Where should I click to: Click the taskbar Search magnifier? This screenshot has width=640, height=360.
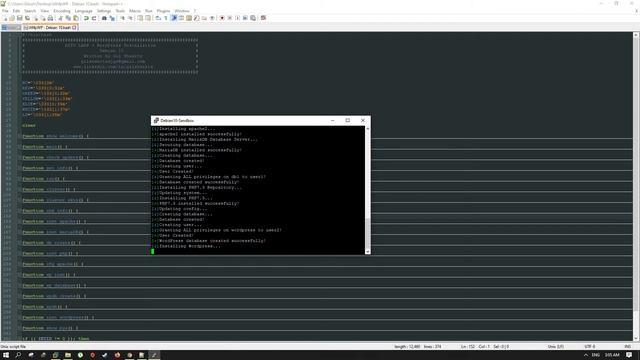(x=18, y=355)
